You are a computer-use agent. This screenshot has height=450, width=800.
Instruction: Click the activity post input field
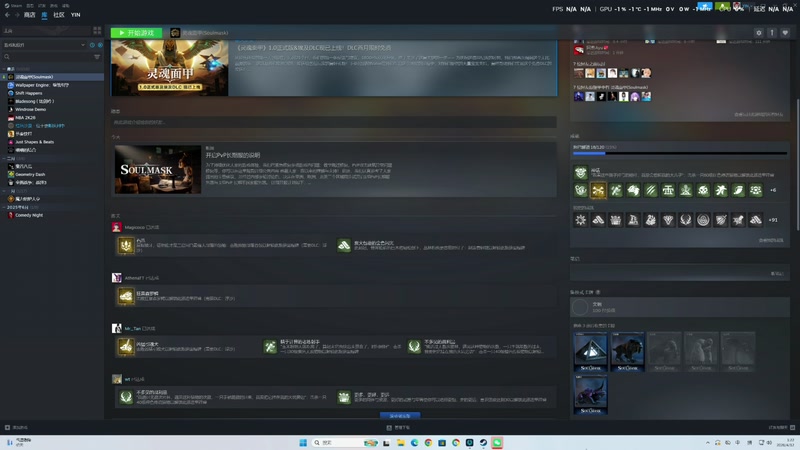[334, 122]
